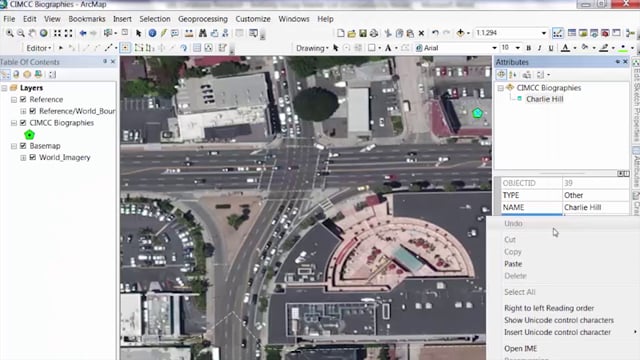Image resolution: width=640 pixels, height=360 pixels.
Task: Toggle Bold text formatting
Action: point(529,48)
